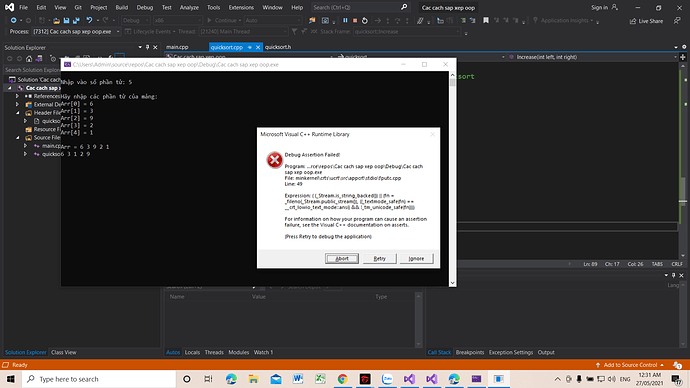Open the Increase(int left, int right) member dropdown
Viewport: 690px width, 388px height.
[594, 57]
